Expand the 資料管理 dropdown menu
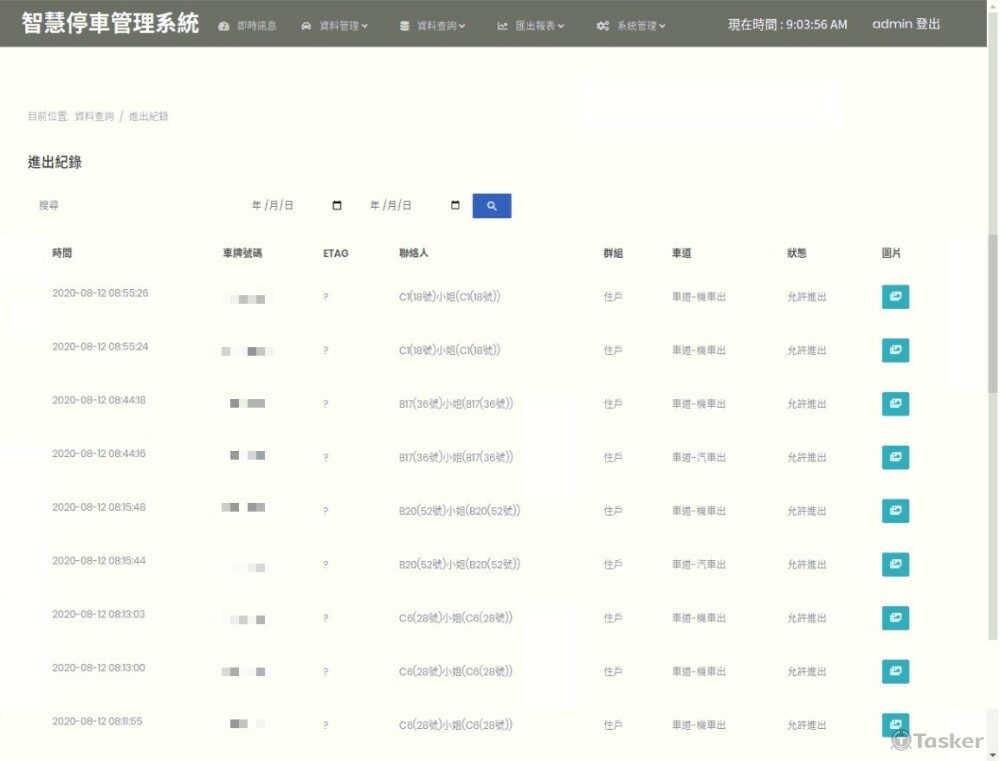Screen dimensions: 1000x761 [334, 26]
